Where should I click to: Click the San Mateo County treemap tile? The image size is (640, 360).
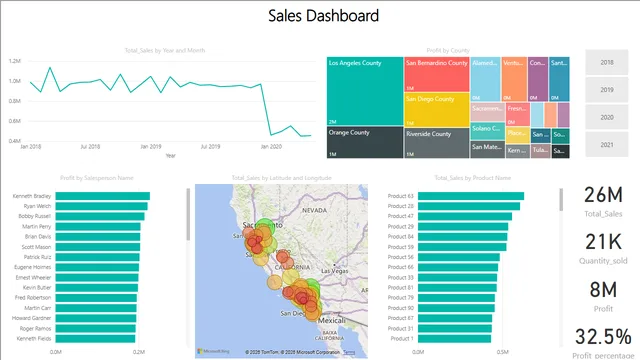(x=487, y=149)
